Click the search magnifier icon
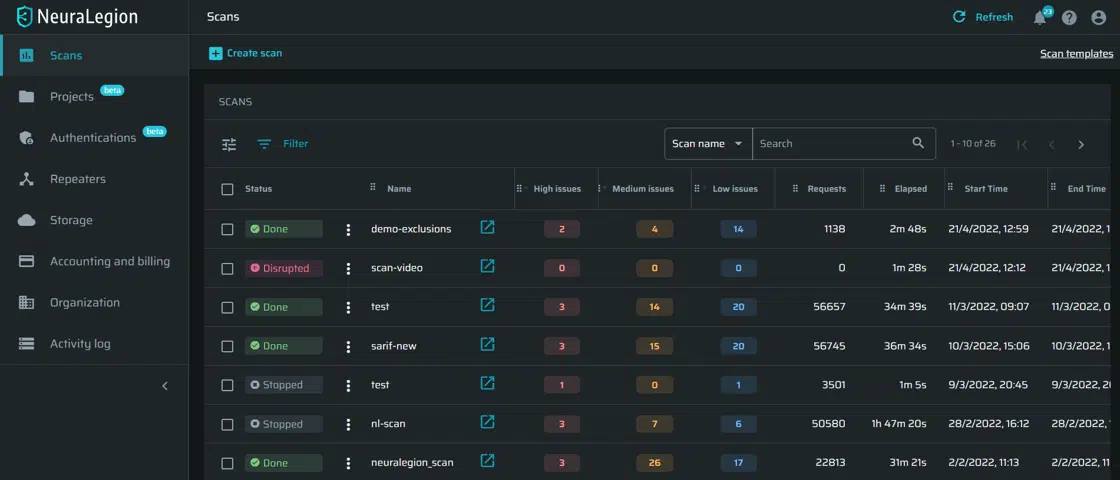1120x480 pixels. point(919,143)
